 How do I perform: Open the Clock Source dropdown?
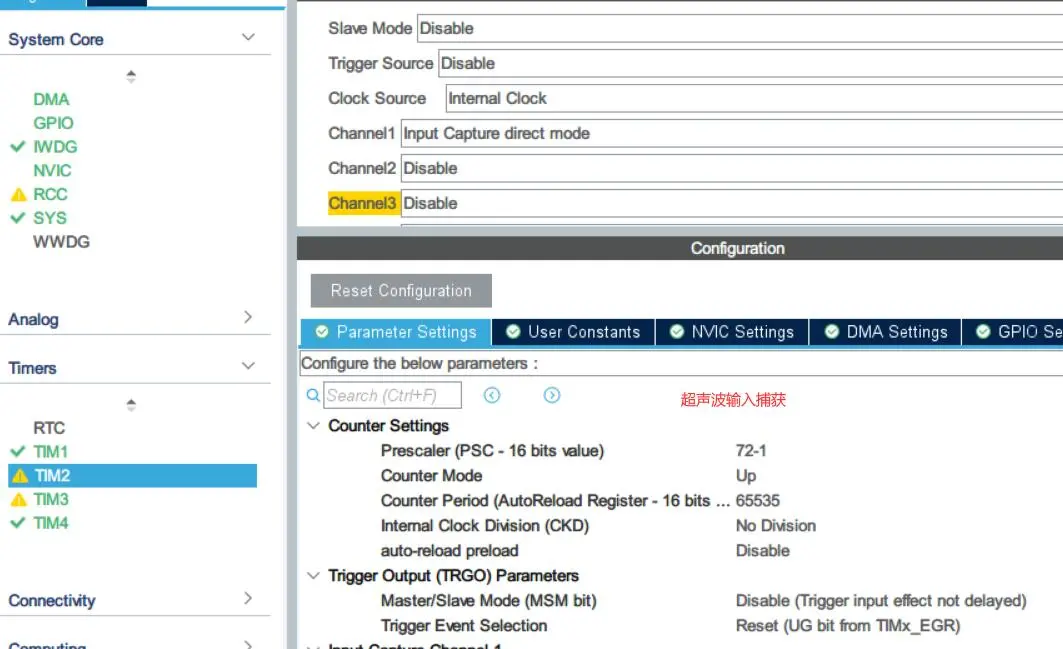750,98
